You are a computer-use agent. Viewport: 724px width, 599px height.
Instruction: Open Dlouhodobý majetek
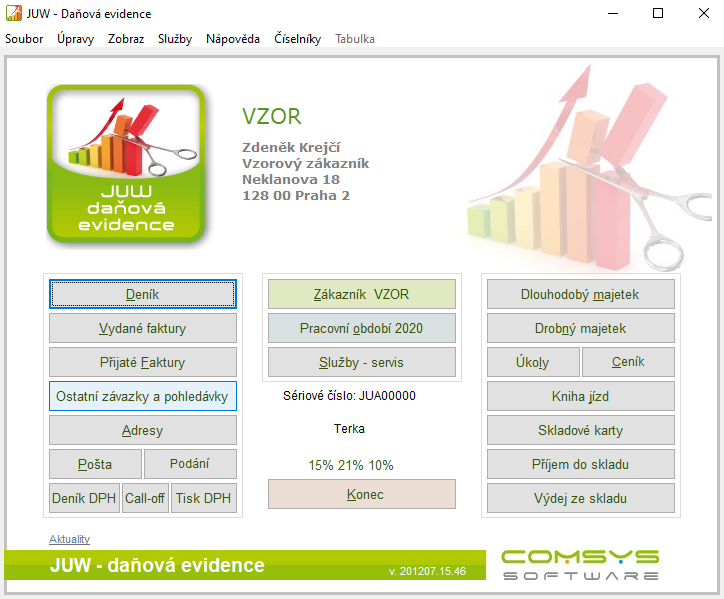click(580, 294)
